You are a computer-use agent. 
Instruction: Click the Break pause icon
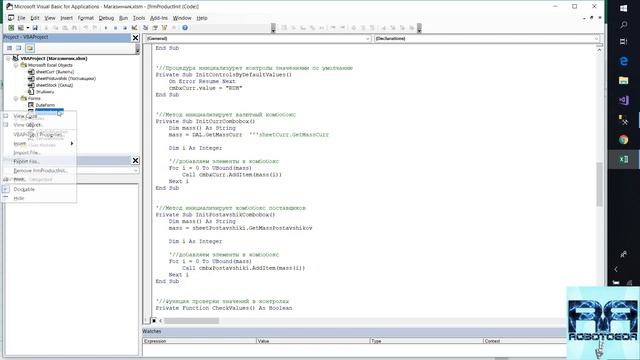pos(116,28)
